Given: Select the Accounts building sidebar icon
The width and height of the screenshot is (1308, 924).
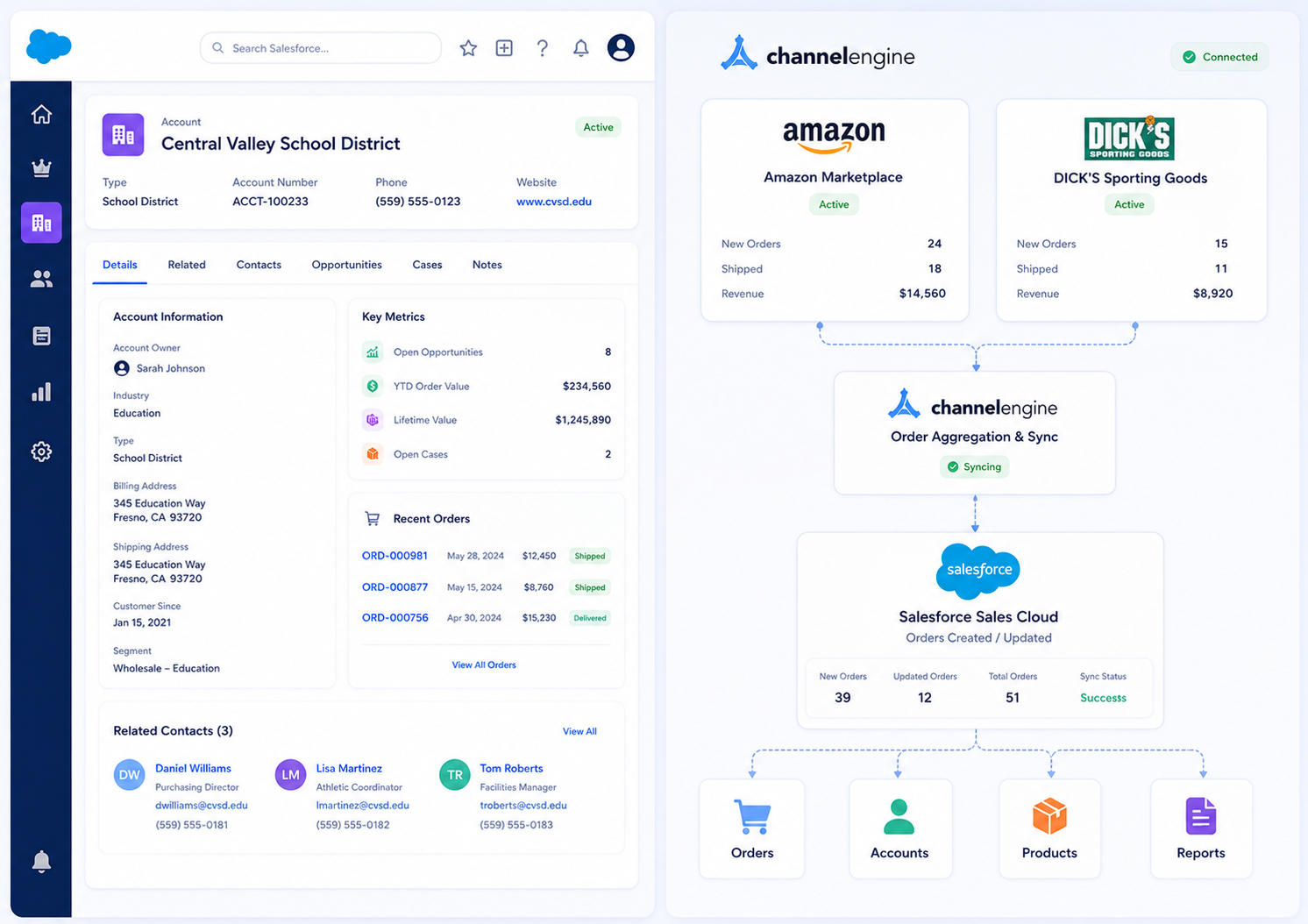Looking at the screenshot, I should click(41, 223).
